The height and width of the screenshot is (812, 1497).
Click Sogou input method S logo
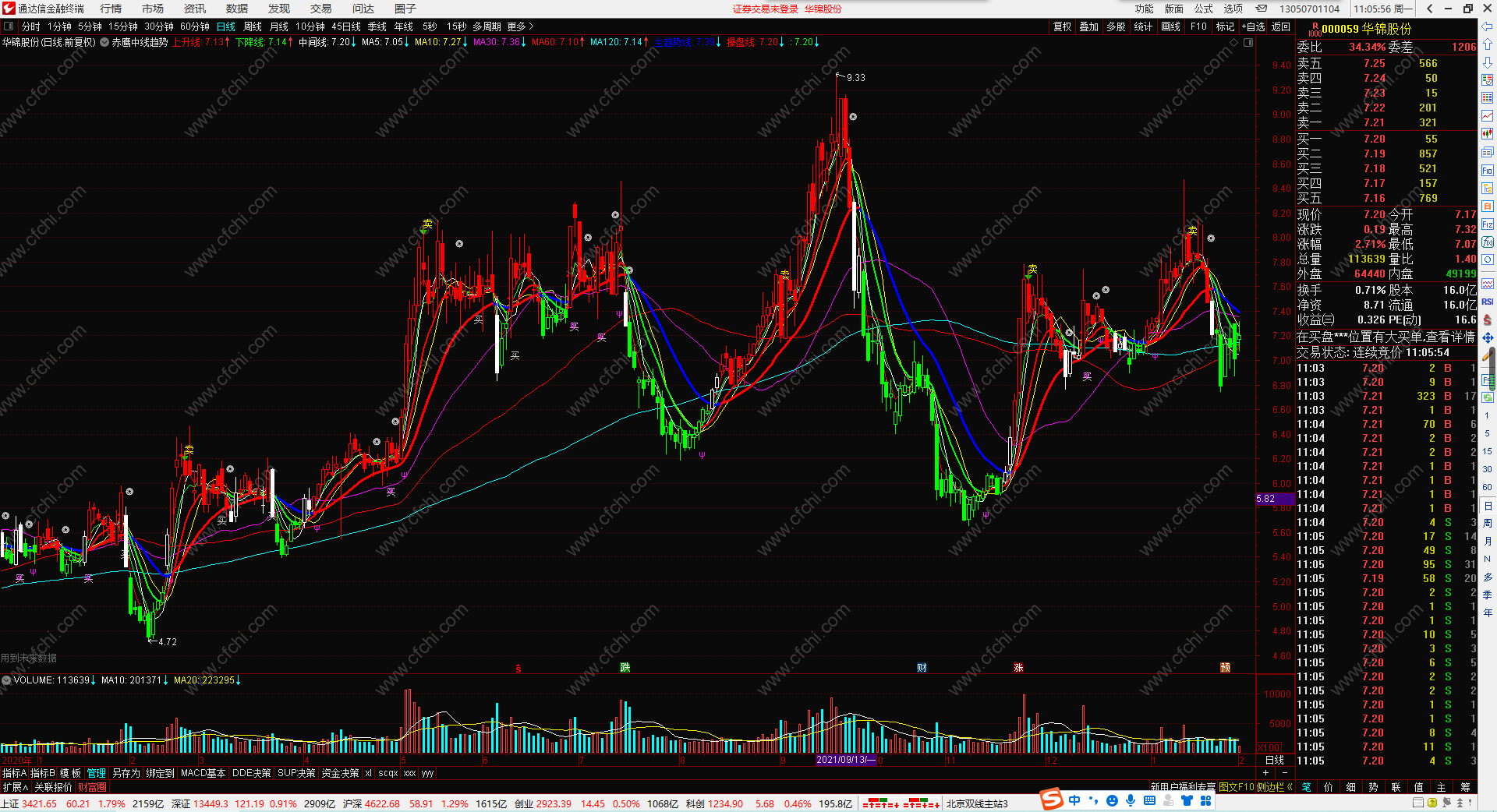[x=1052, y=800]
